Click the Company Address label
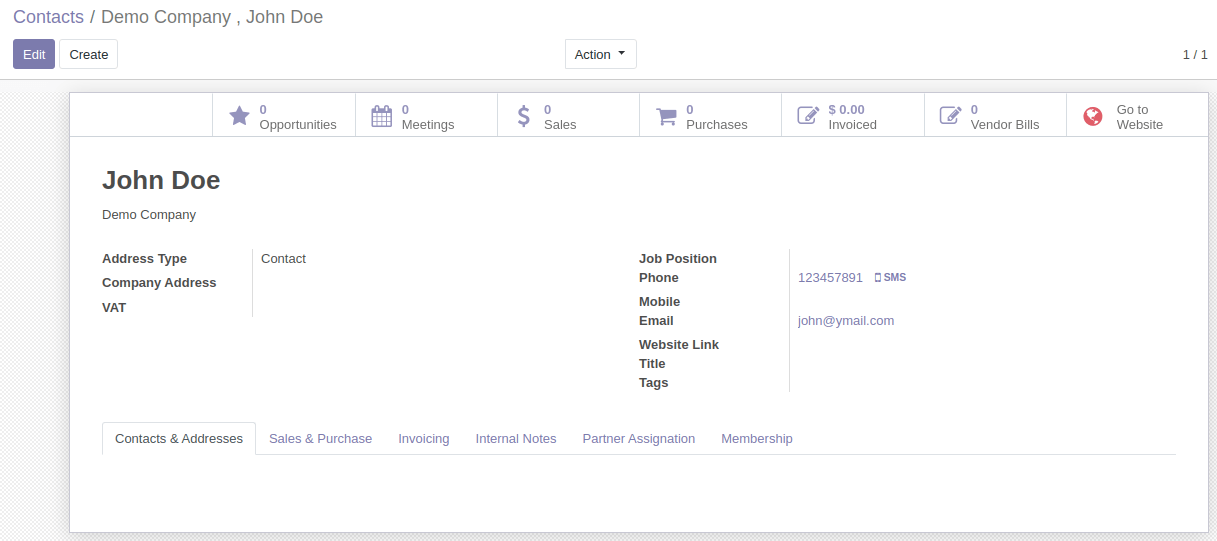1217x541 pixels. 159,282
